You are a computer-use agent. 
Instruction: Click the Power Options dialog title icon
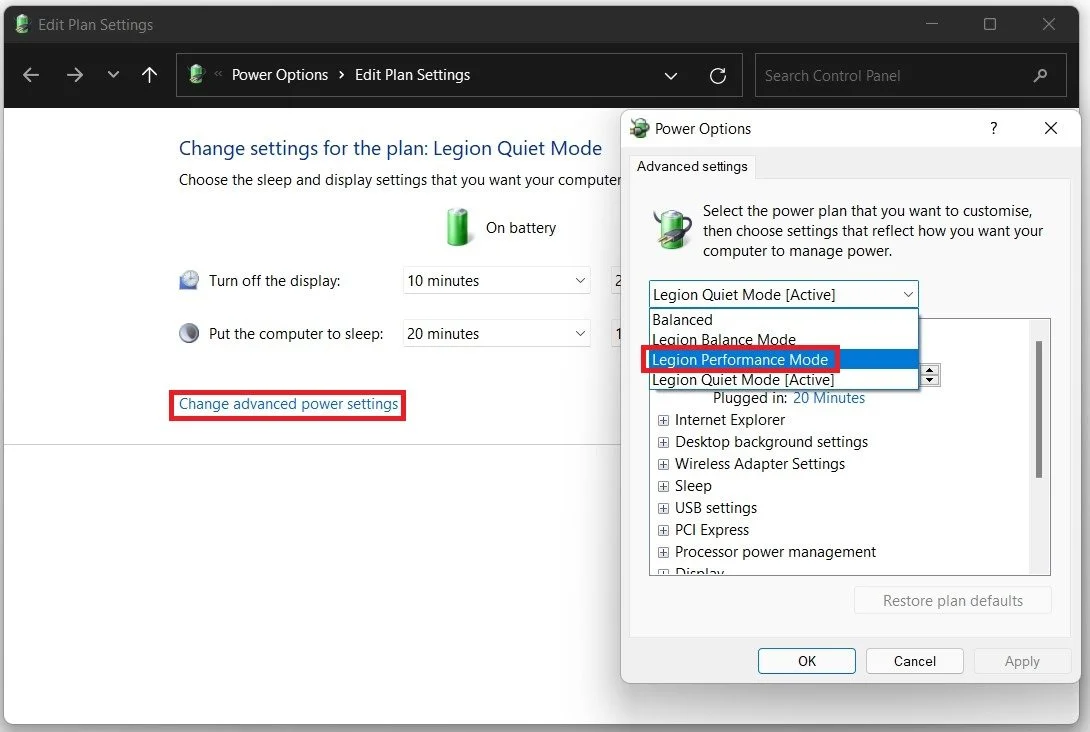click(x=639, y=128)
